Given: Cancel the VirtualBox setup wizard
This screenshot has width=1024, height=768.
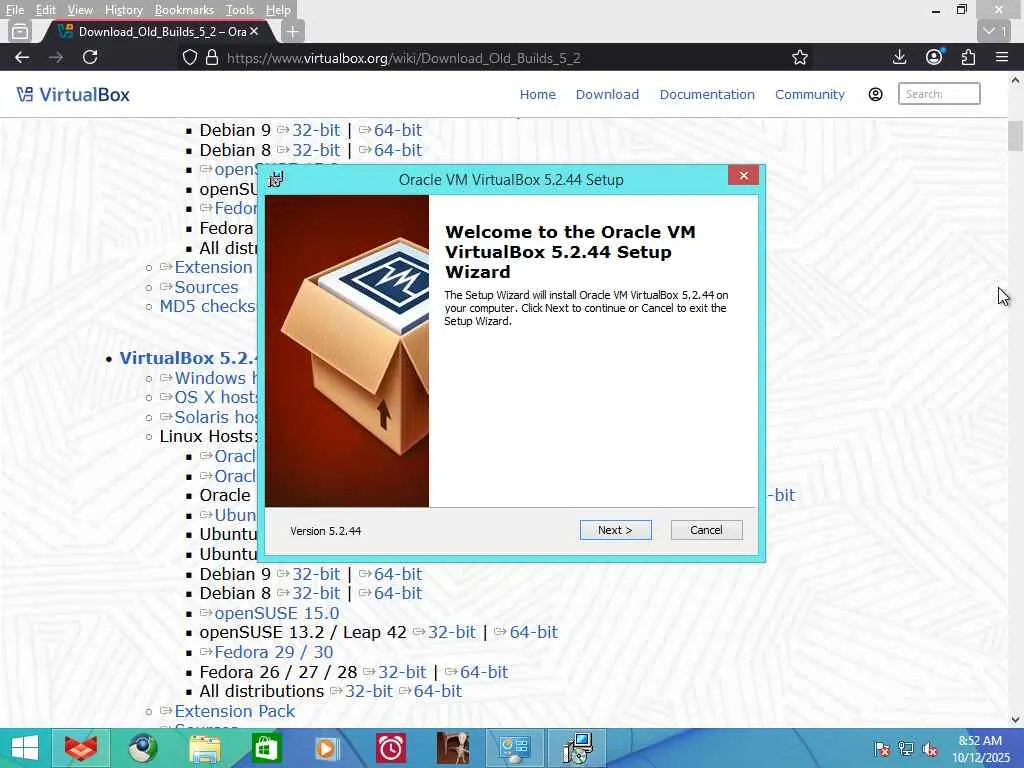Looking at the screenshot, I should click(706, 530).
